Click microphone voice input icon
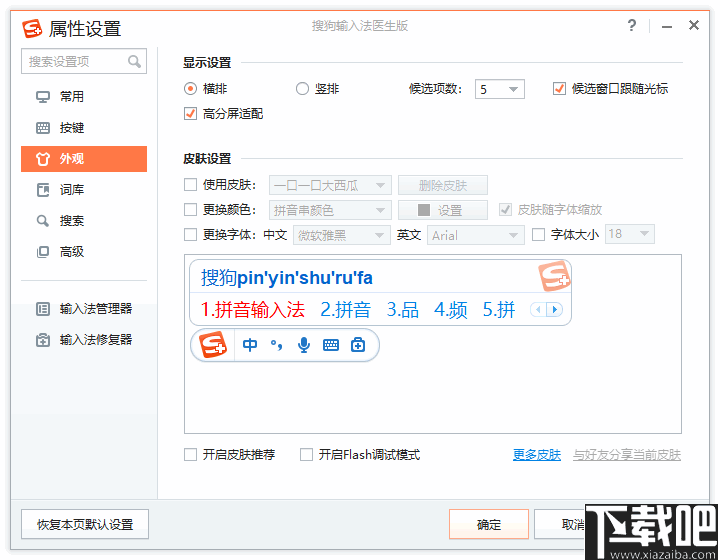Image resolution: width=720 pixels, height=560 pixels. click(304, 345)
